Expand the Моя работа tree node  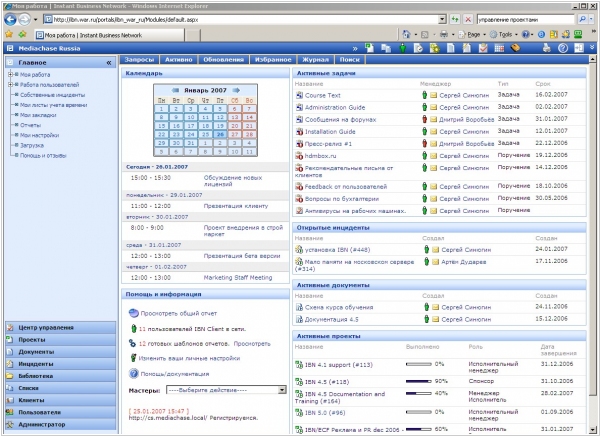(10, 74)
